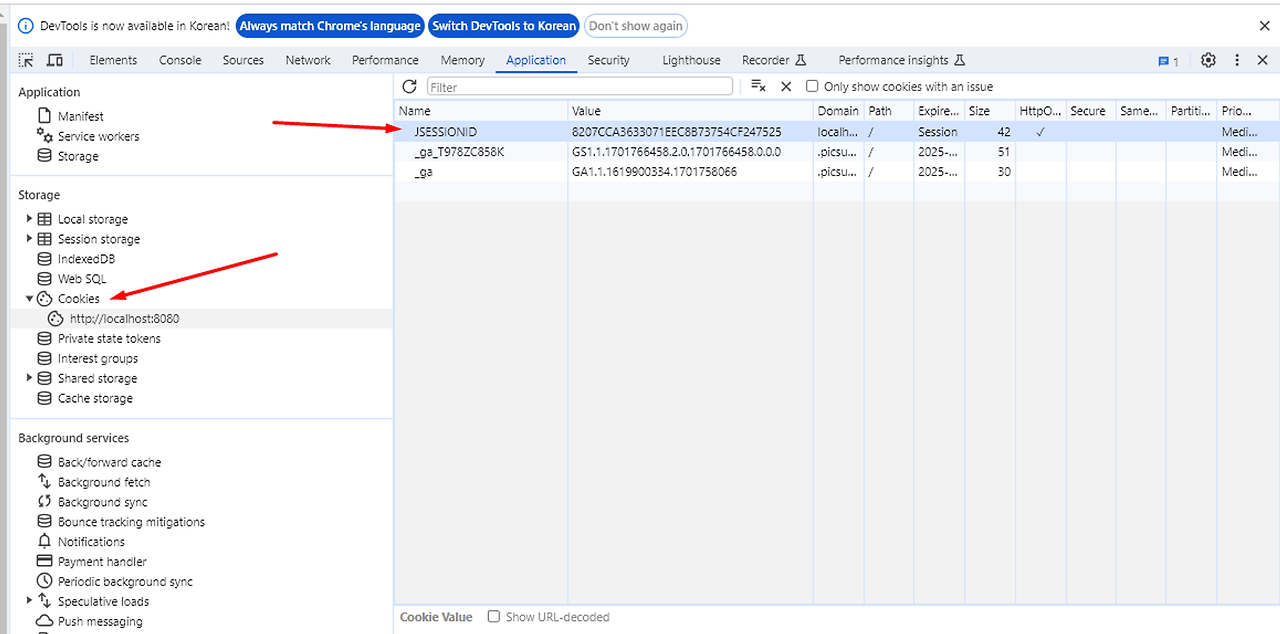The width and height of the screenshot is (1280, 634).
Task: Select the JSESSIONID cookie row
Action: 837,131
